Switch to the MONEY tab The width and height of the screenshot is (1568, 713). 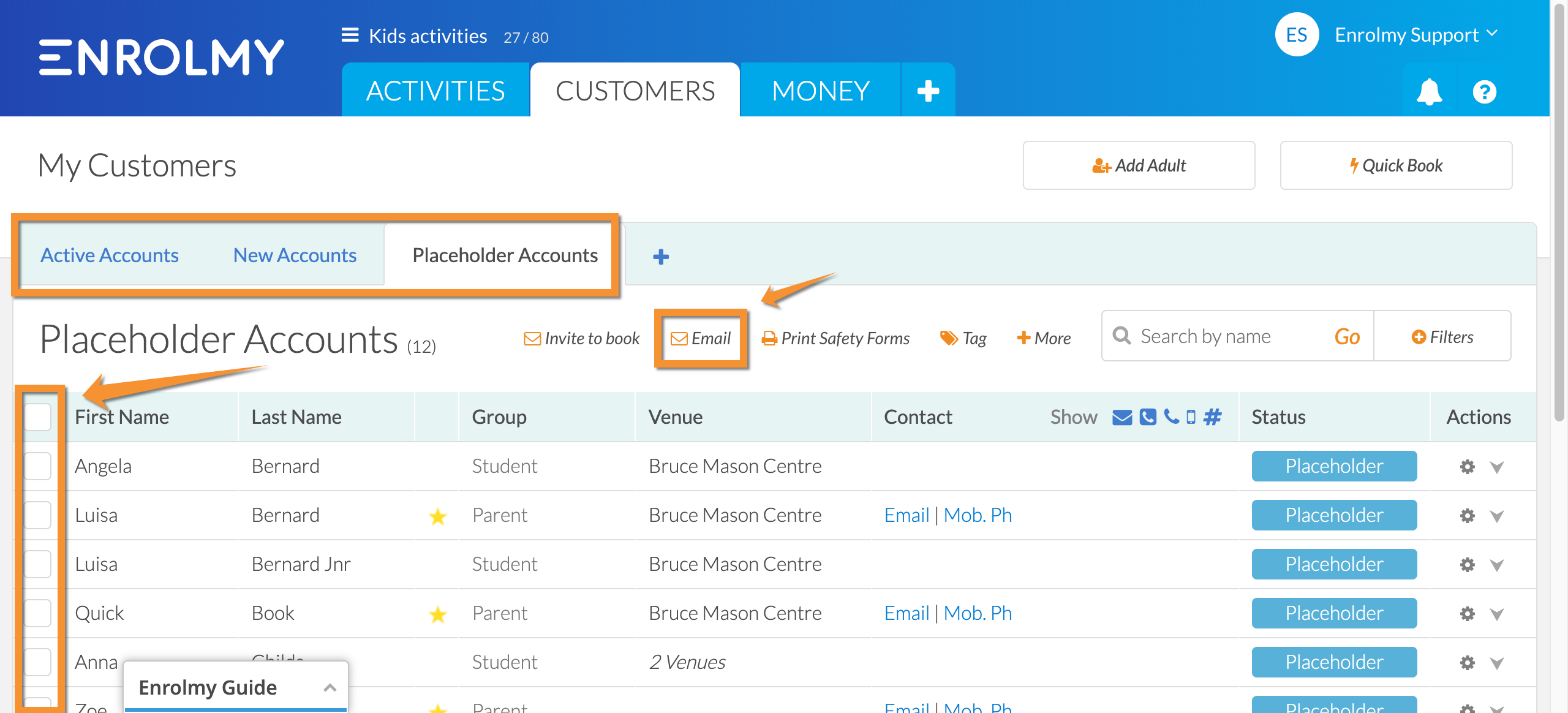pyautogui.click(x=821, y=91)
